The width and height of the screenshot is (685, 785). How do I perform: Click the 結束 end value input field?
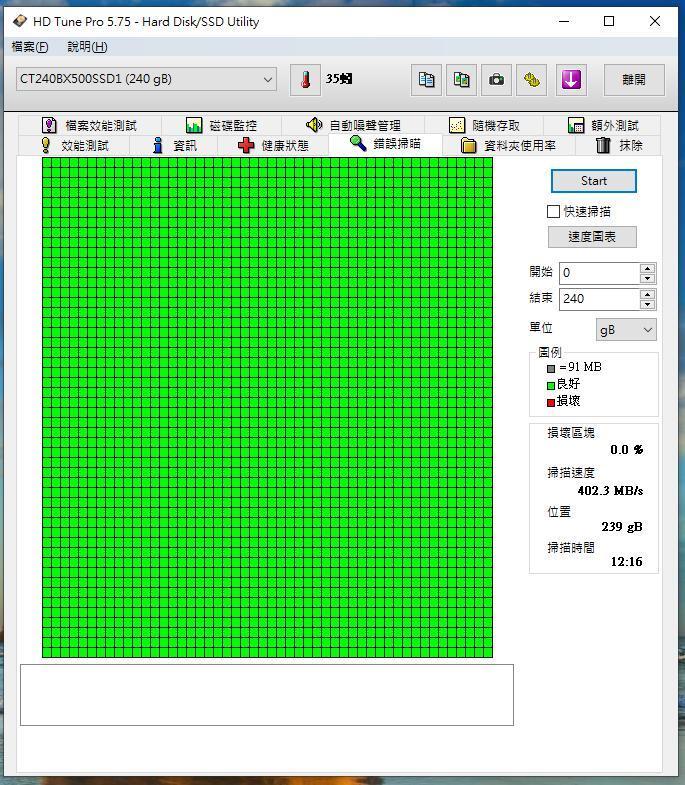pyautogui.click(x=598, y=299)
